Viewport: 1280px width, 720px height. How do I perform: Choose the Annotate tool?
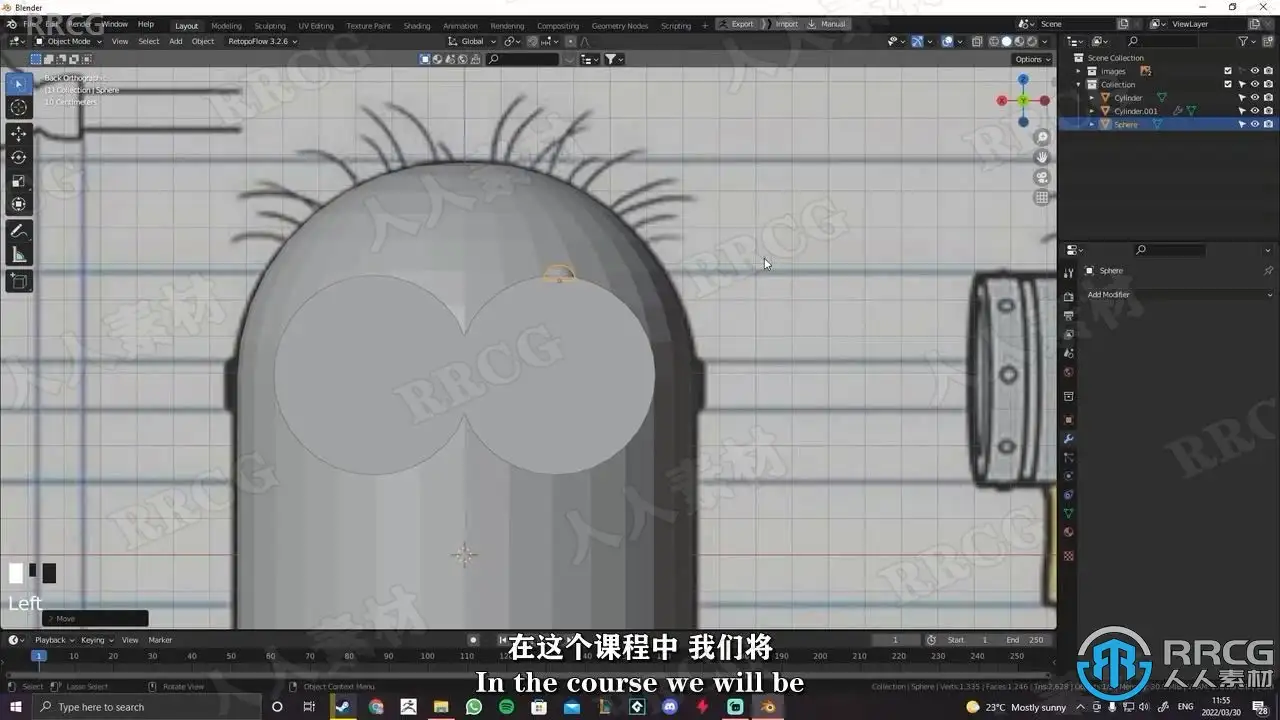18,231
